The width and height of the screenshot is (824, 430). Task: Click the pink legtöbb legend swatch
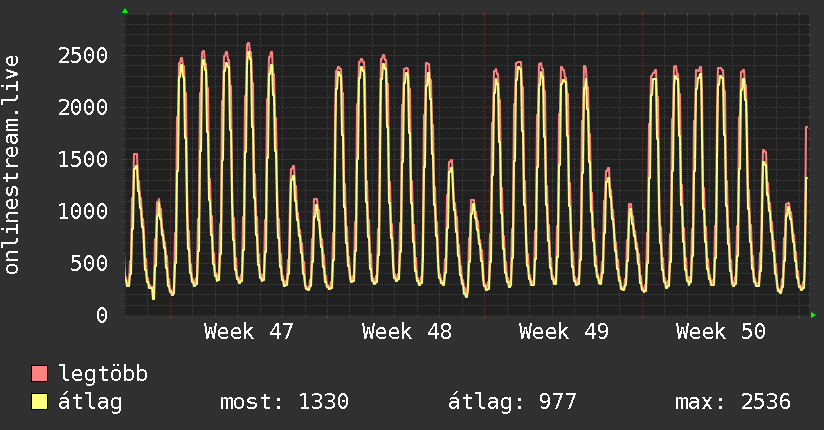coord(39,373)
